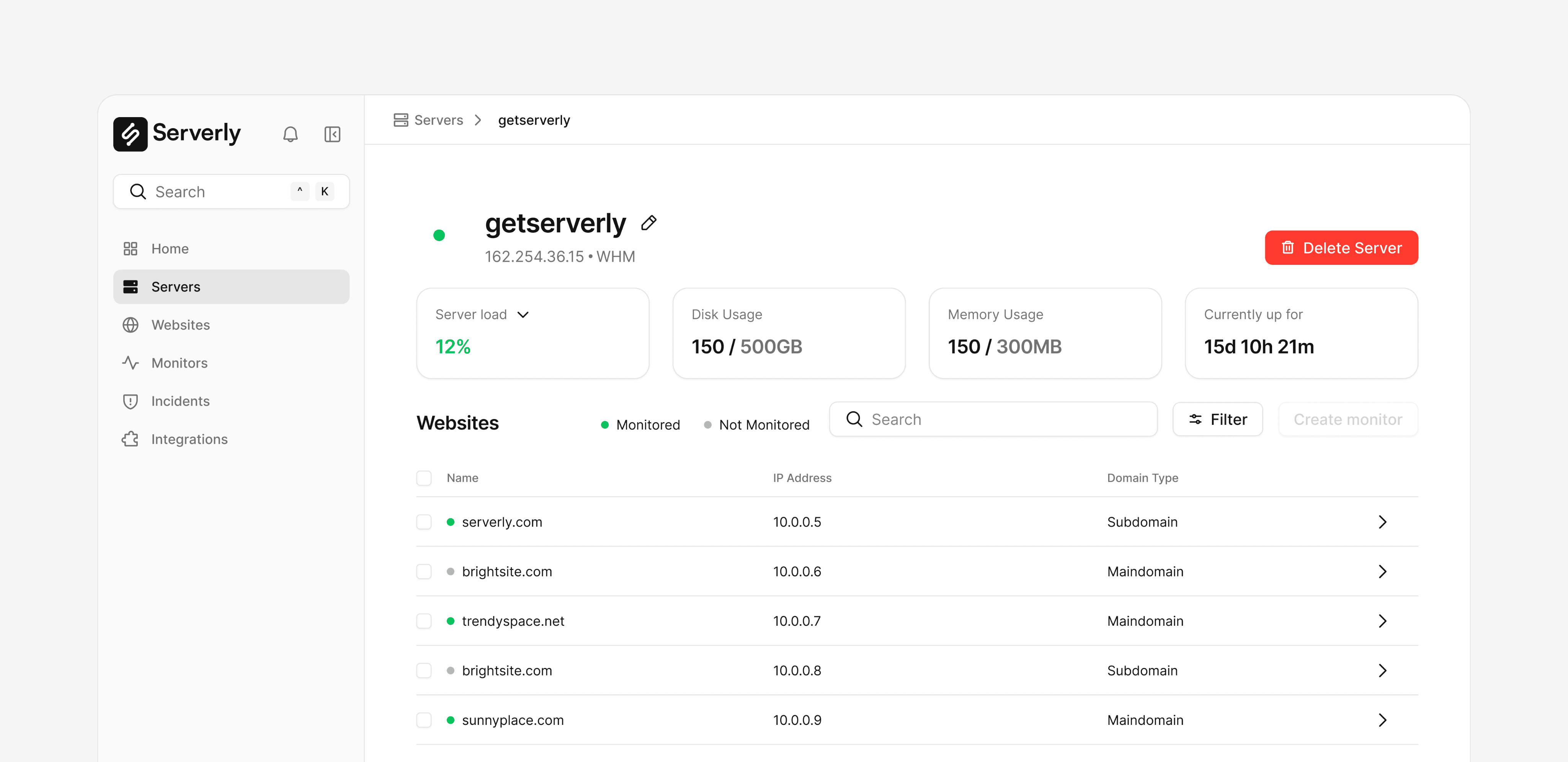Expand the Server load dropdown
The image size is (1568, 762).
point(523,315)
